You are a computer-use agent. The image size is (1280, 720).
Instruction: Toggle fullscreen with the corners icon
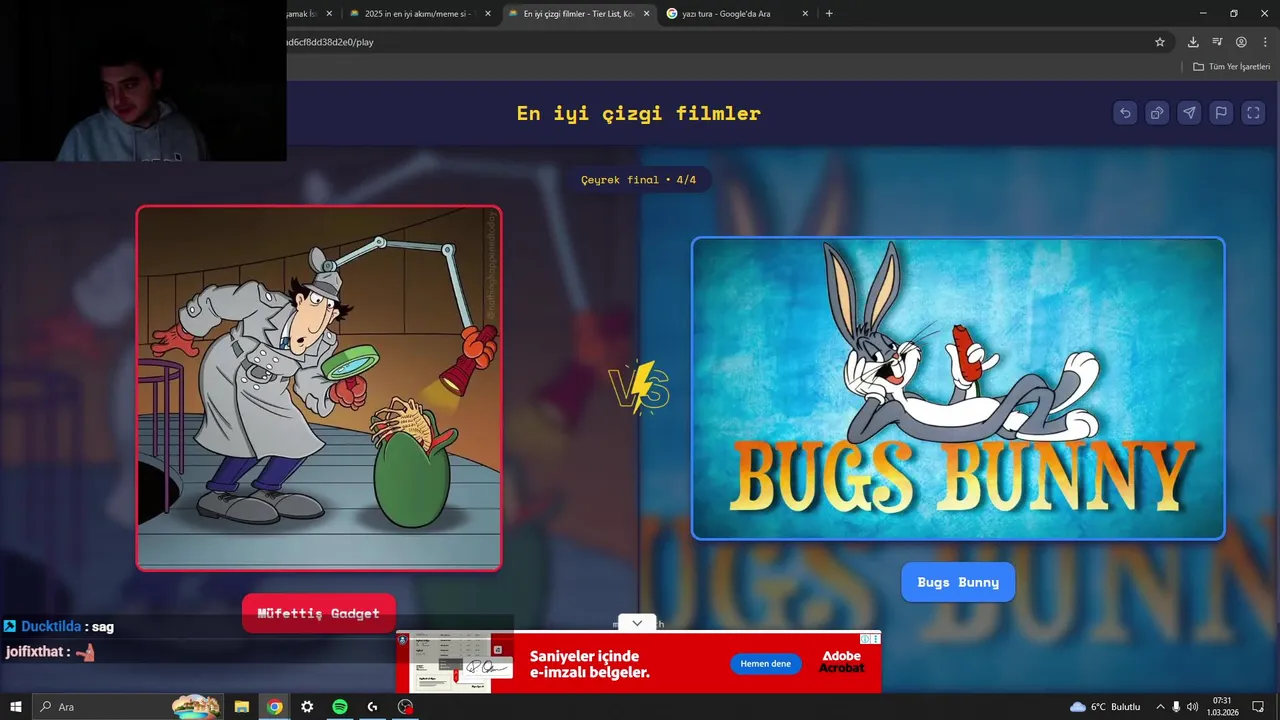tap(1253, 113)
